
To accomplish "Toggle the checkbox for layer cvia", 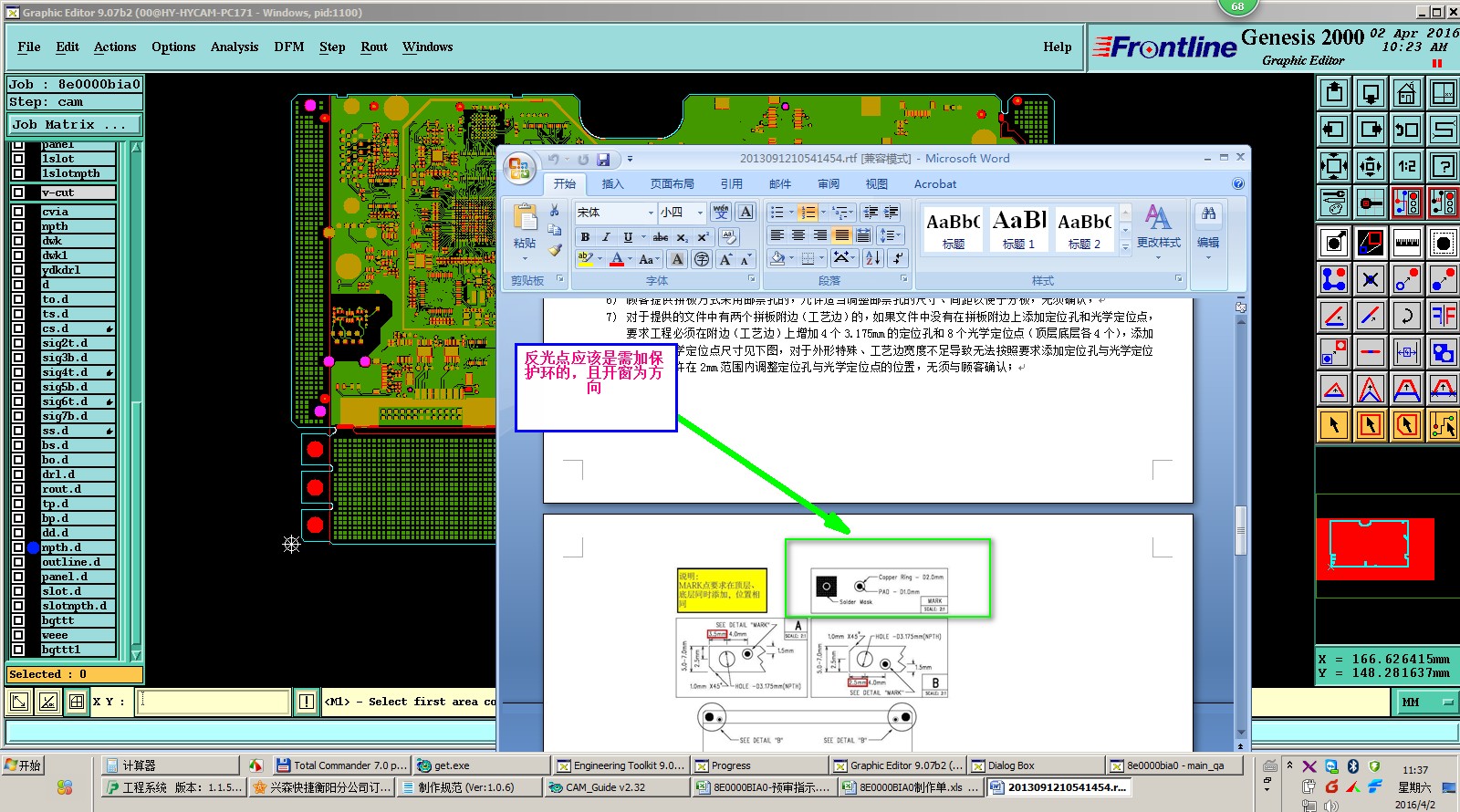I will tap(18, 212).
